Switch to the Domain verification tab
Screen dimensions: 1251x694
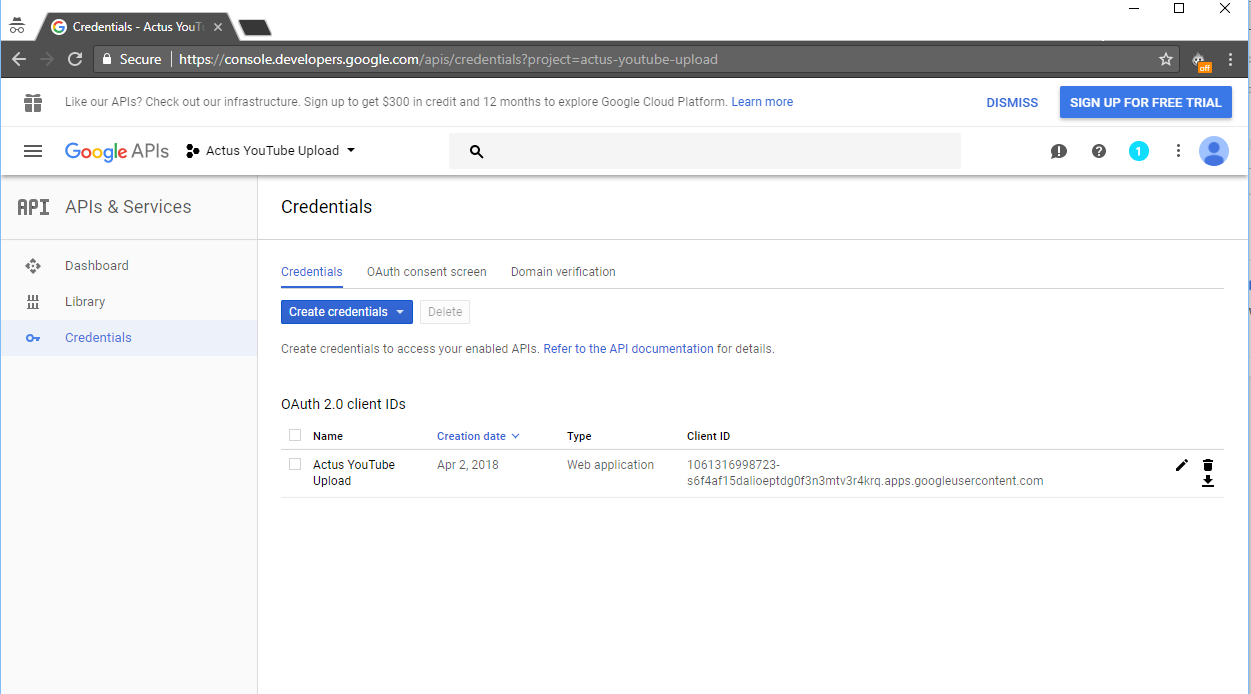click(x=563, y=272)
